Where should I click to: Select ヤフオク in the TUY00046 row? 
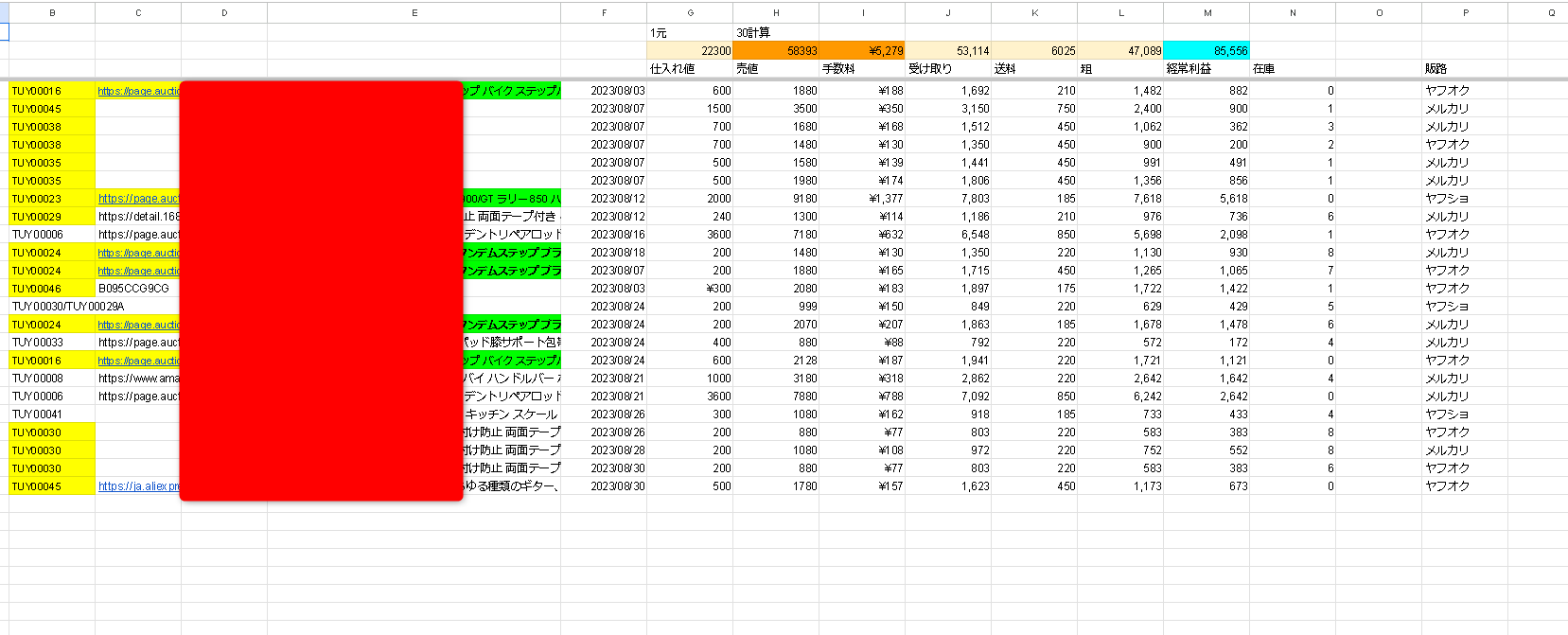click(x=1465, y=289)
